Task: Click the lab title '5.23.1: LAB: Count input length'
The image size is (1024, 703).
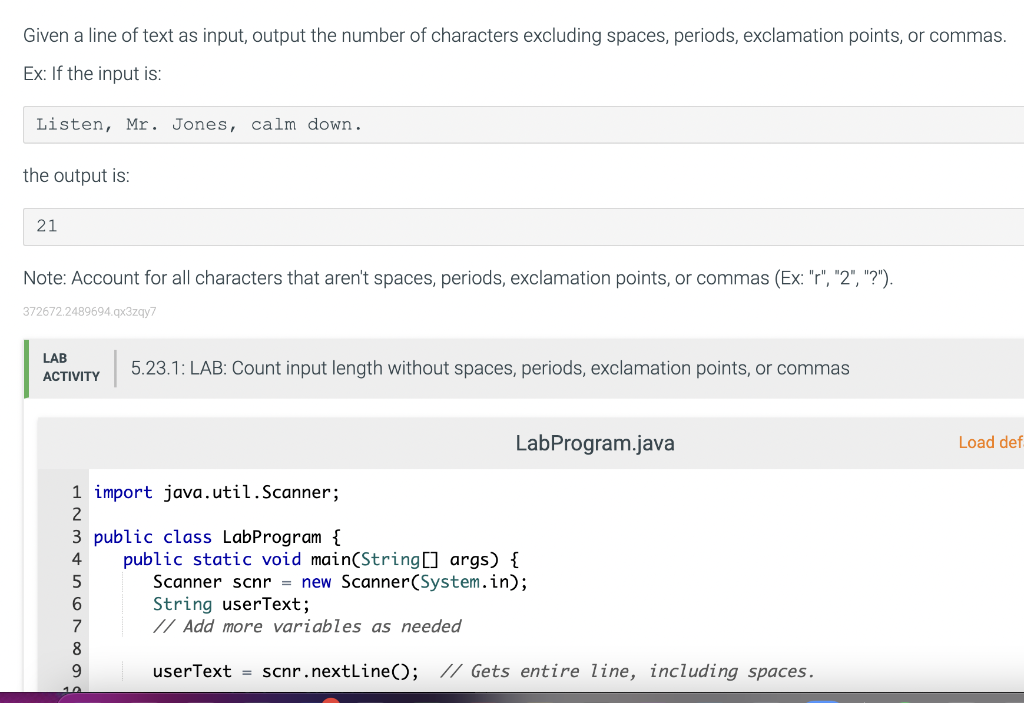Action: click(x=488, y=368)
